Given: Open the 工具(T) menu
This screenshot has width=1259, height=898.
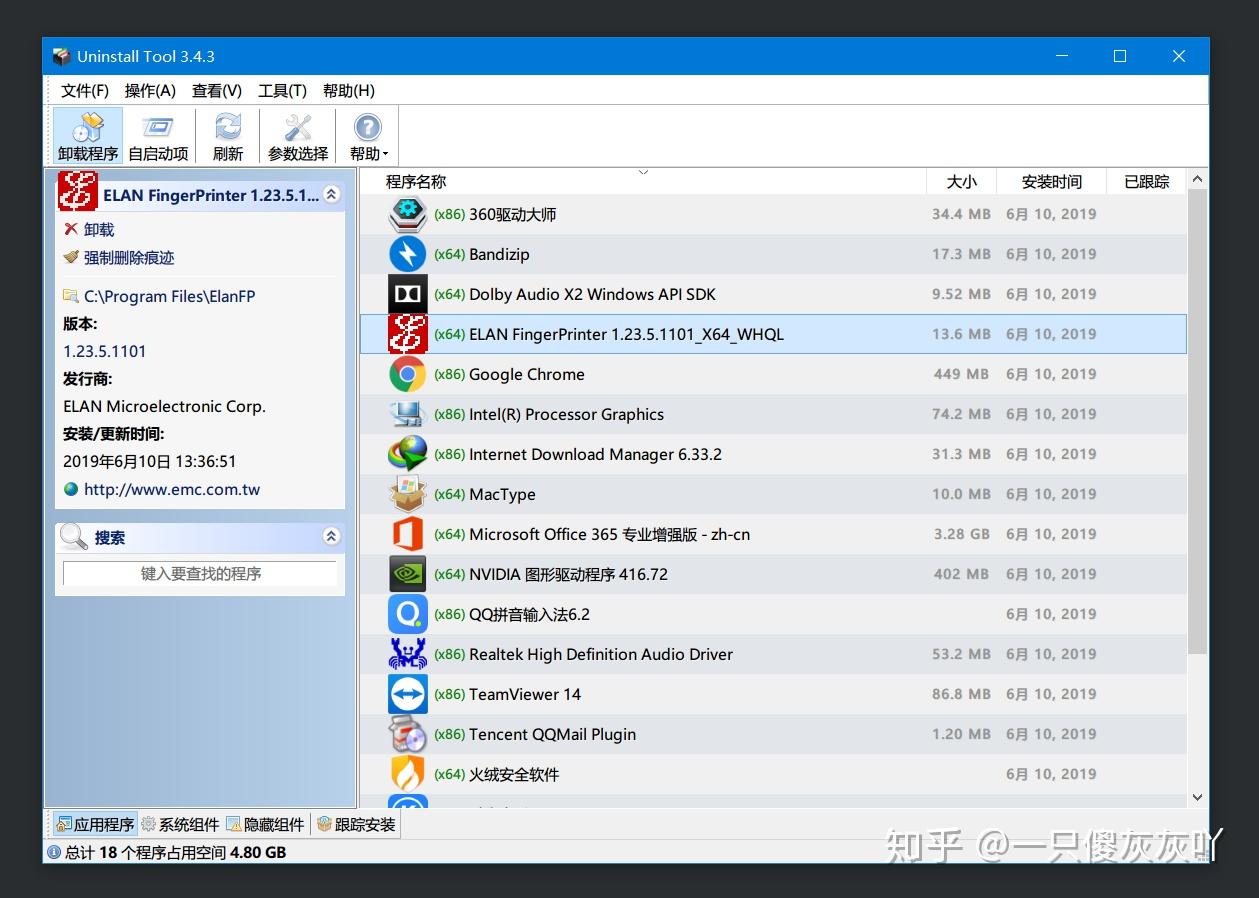Looking at the screenshot, I should [282, 91].
